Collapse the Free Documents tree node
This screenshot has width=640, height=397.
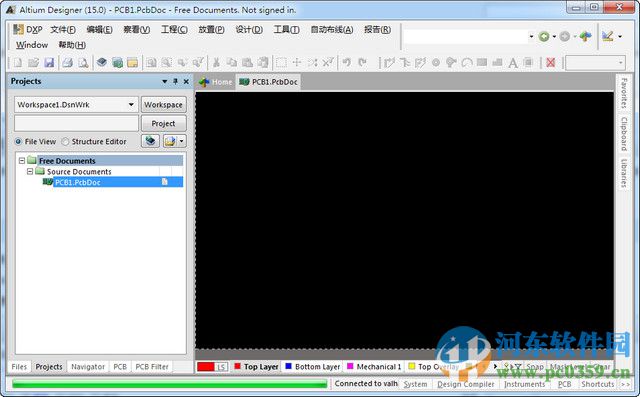pos(22,161)
